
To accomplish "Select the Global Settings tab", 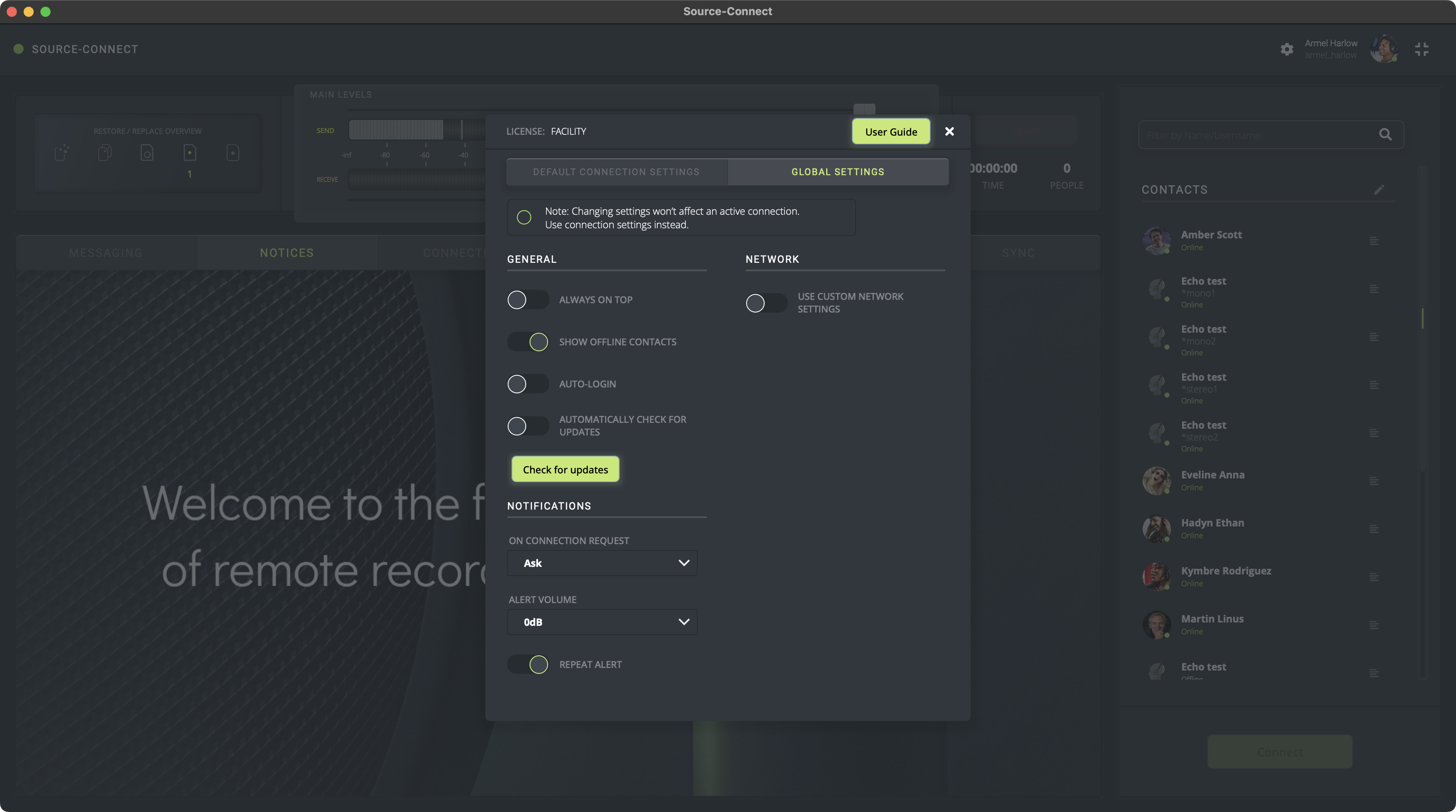I will 838,172.
